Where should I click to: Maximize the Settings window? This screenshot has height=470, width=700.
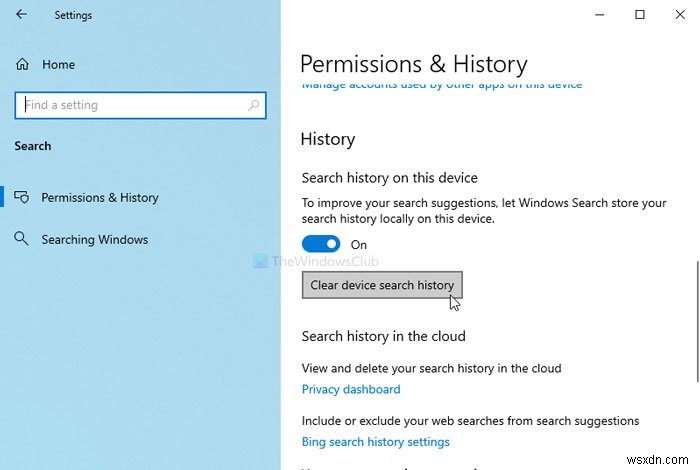[x=640, y=15]
